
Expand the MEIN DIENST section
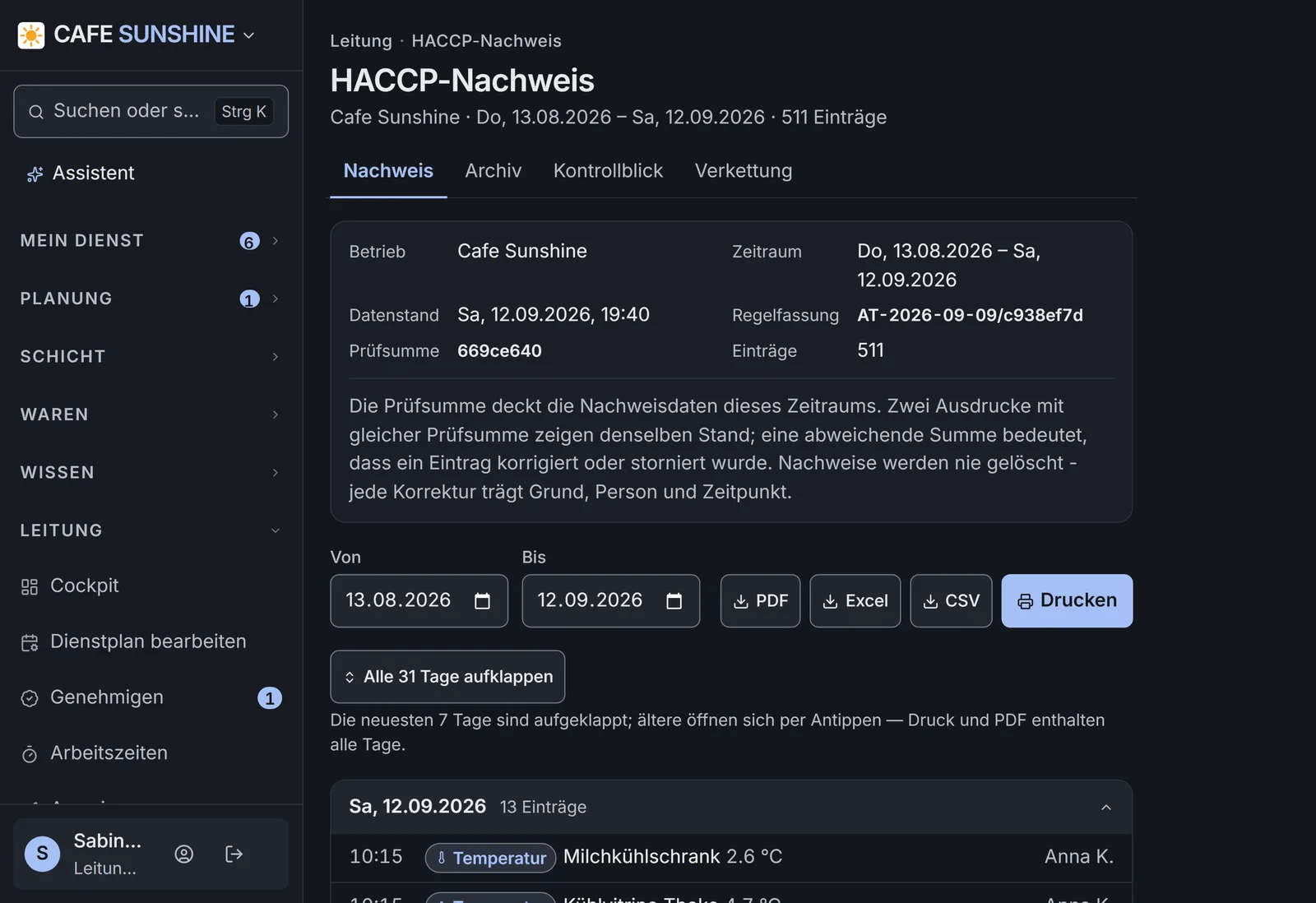pos(151,241)
